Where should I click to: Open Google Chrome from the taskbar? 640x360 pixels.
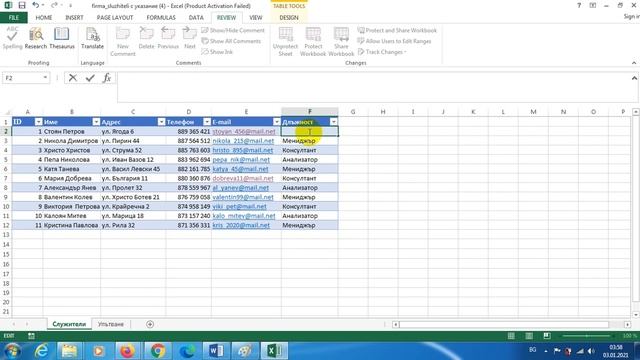point(158,351)
